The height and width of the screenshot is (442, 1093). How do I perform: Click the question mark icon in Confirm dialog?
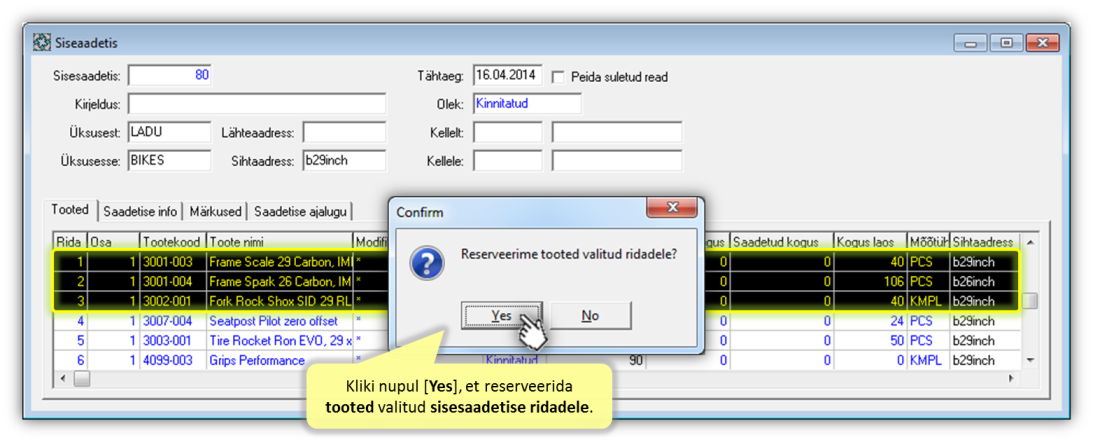[428, 264]
